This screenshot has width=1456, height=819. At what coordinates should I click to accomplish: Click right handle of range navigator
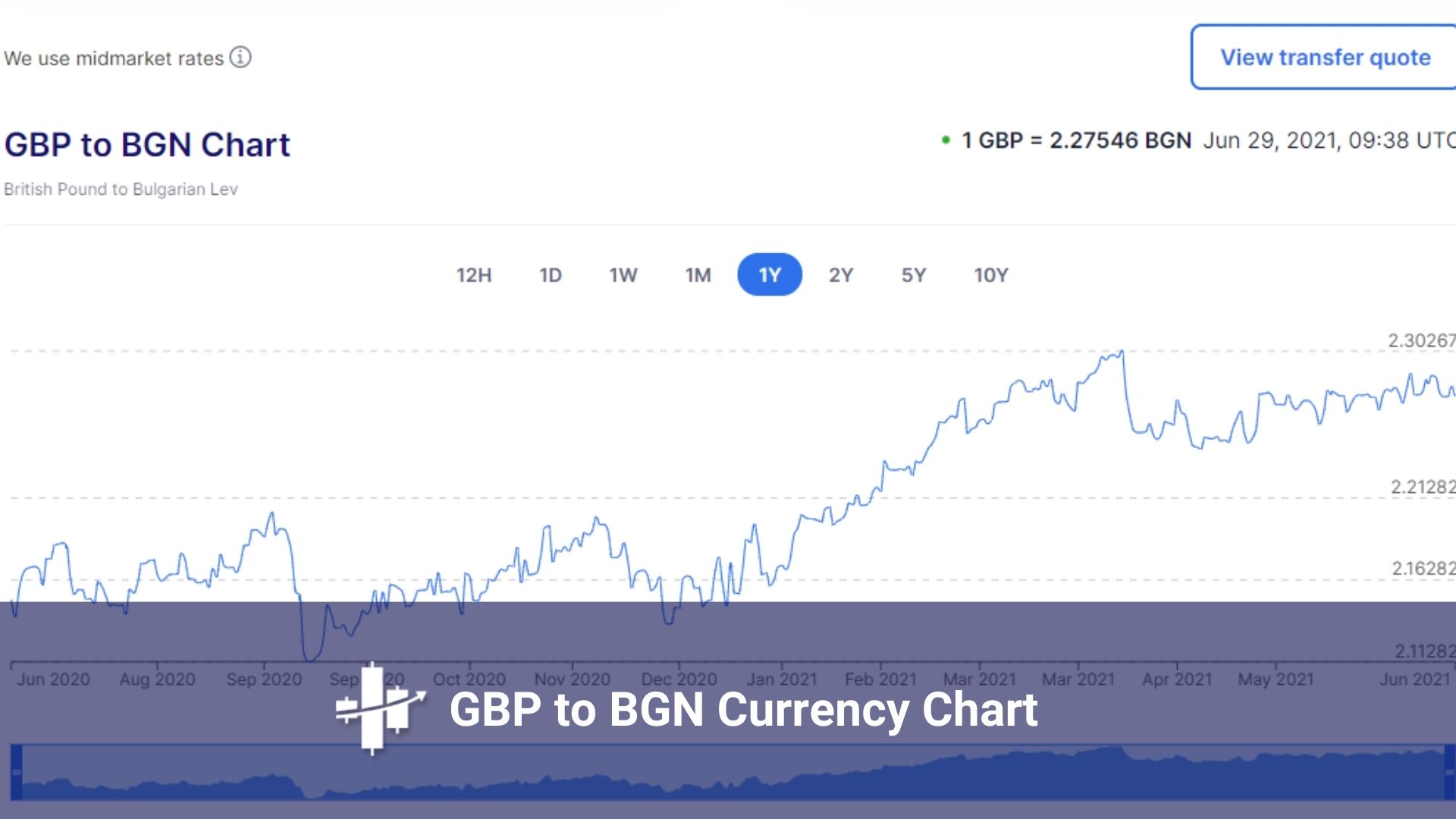tap(1448, 773)
